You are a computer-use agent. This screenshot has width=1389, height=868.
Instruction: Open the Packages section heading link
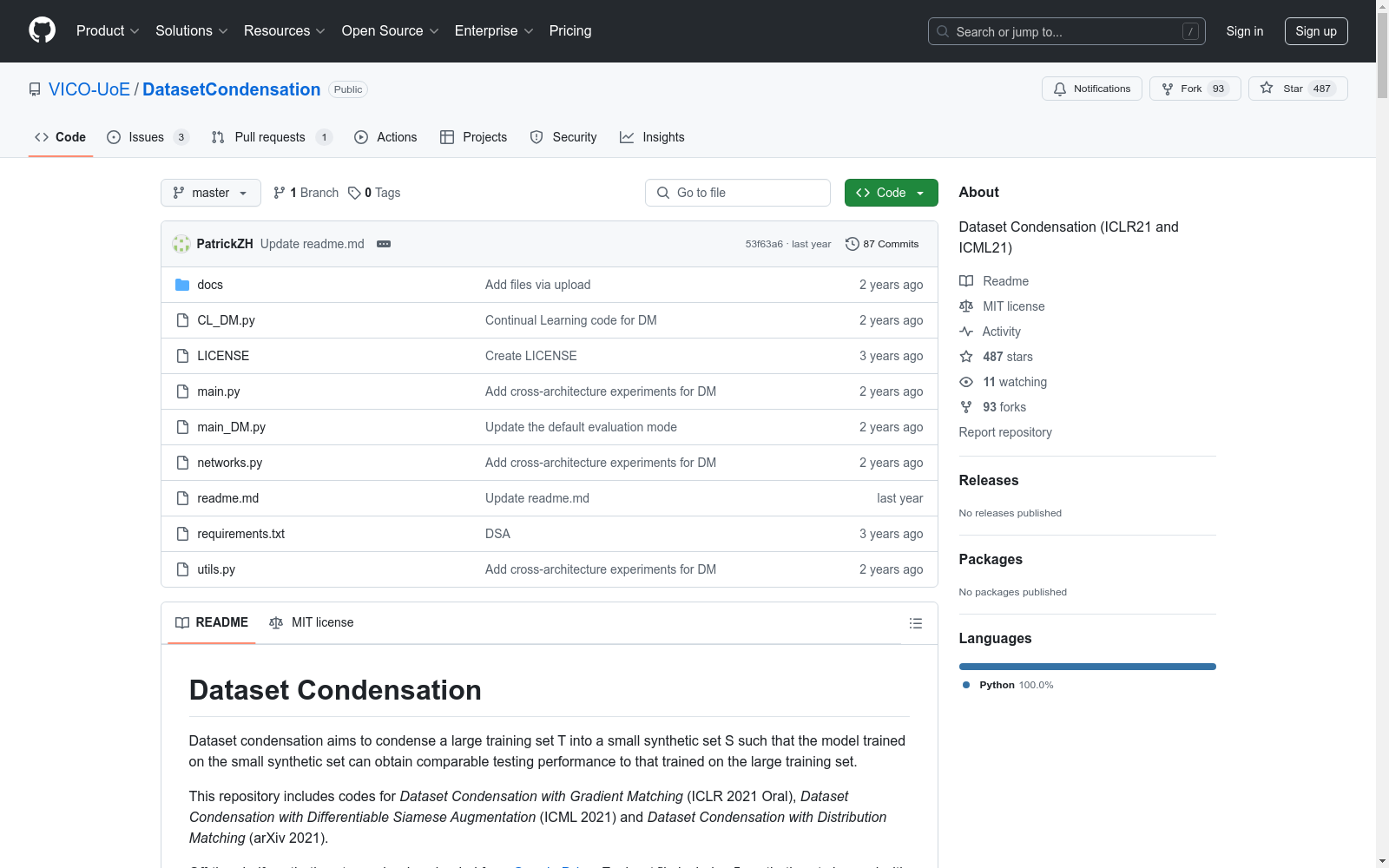coord(991,559)
